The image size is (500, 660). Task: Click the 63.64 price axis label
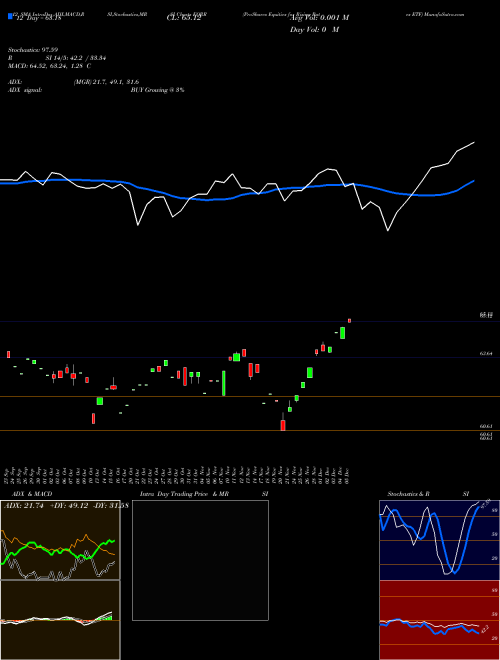coord(486,354)
